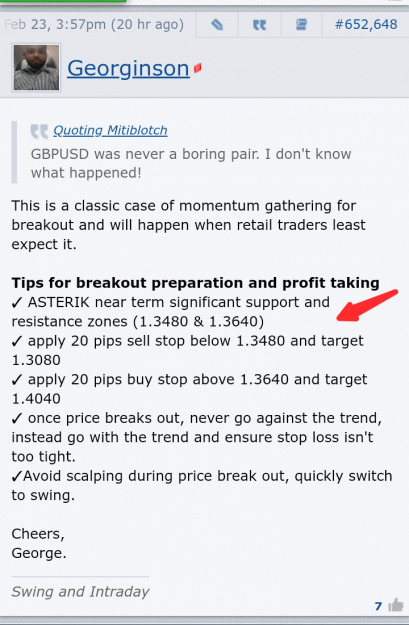Viewport: 409px width, 625px height.
Task: Click the green progress bar at top
Action: click(63, 1)
